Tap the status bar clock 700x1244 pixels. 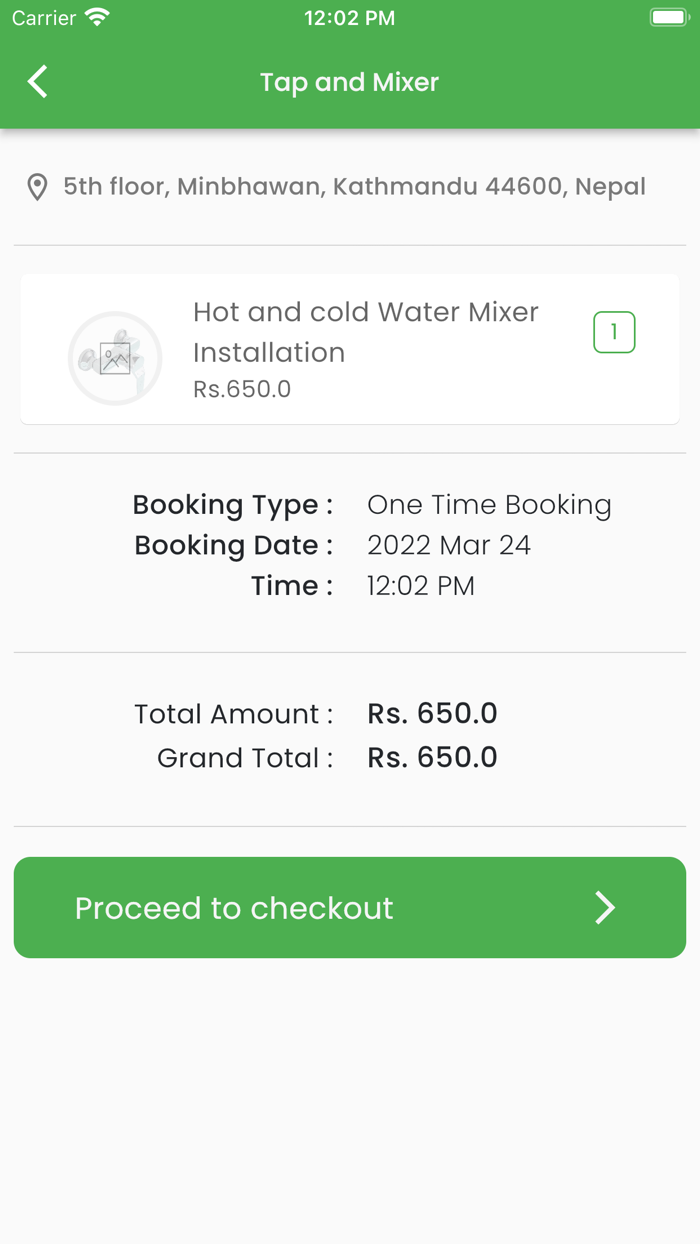(x=349, y=18)
